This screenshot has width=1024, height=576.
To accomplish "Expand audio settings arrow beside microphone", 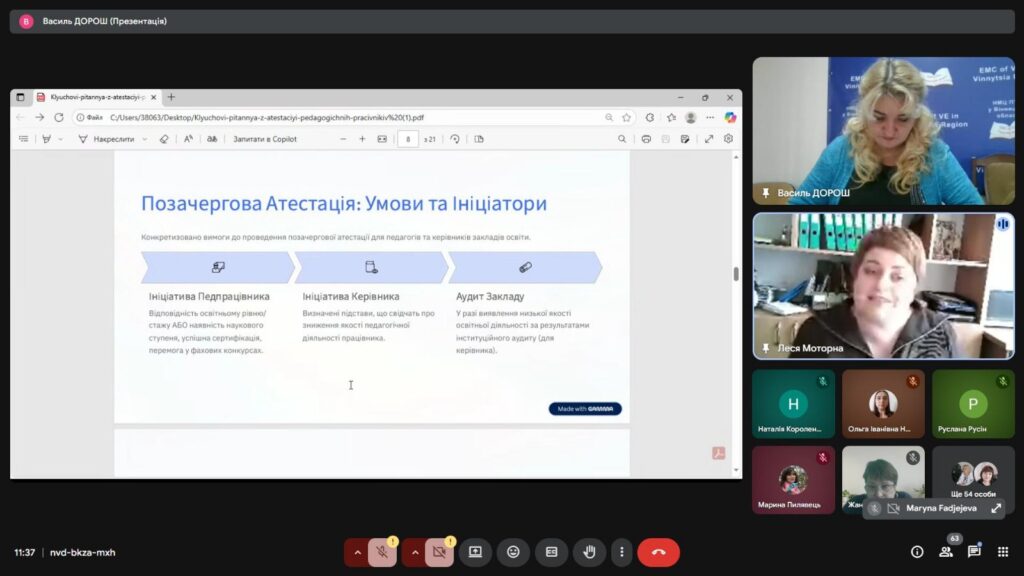I will 355,552.
